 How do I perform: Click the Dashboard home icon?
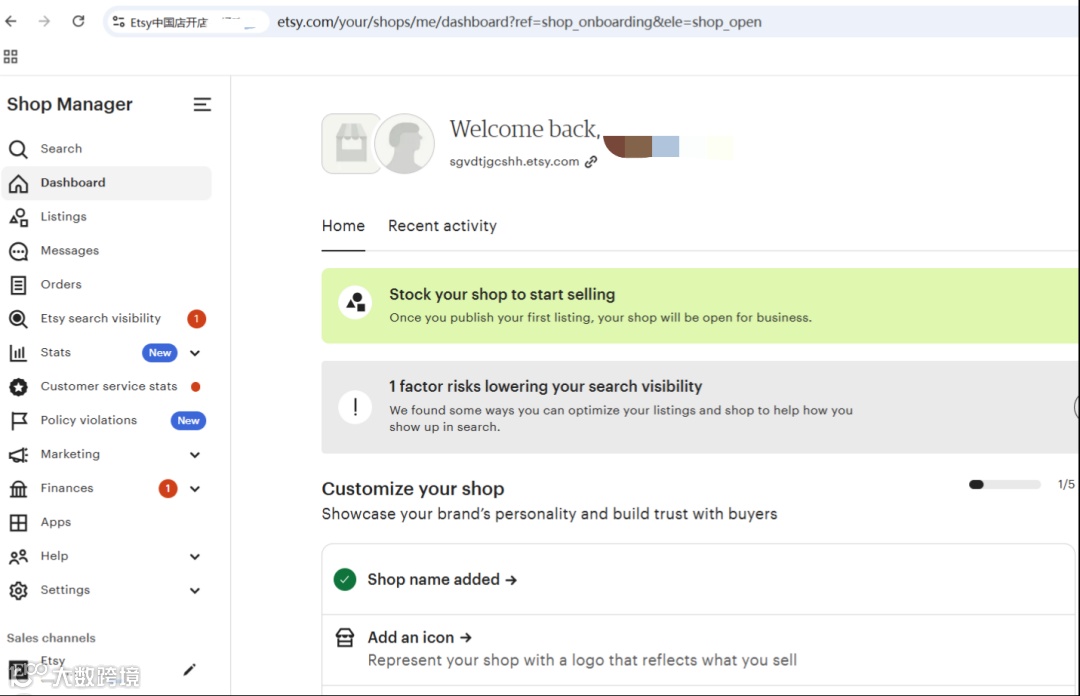pyautogui.click(x=18, y=183)
